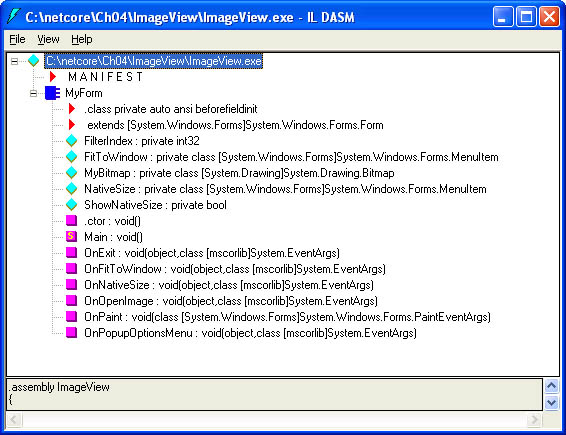Open the Help menu
The width and height of the screenshot is (566, 435).
[82, 39]
